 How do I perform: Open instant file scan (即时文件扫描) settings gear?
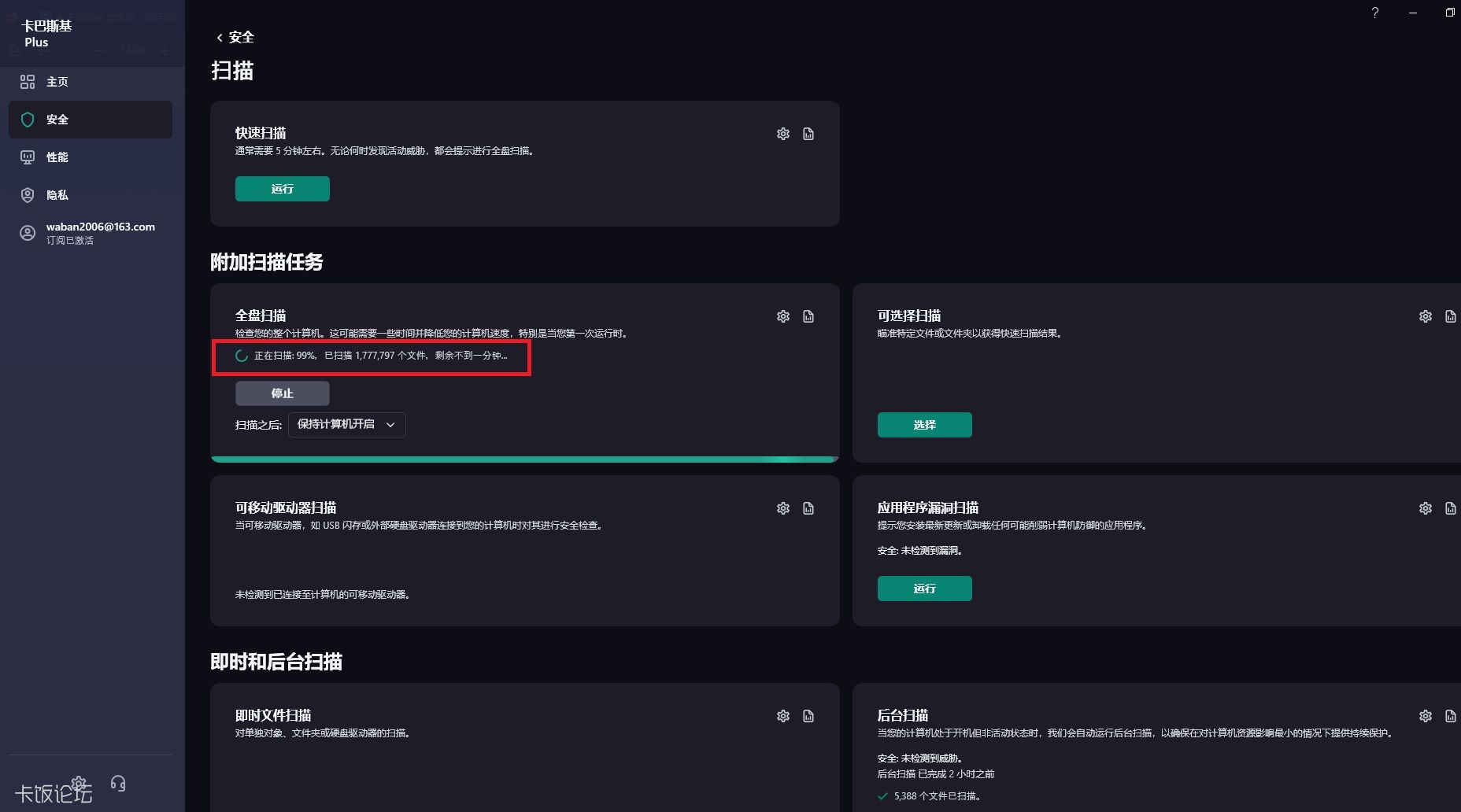click(x=783, y=716)
